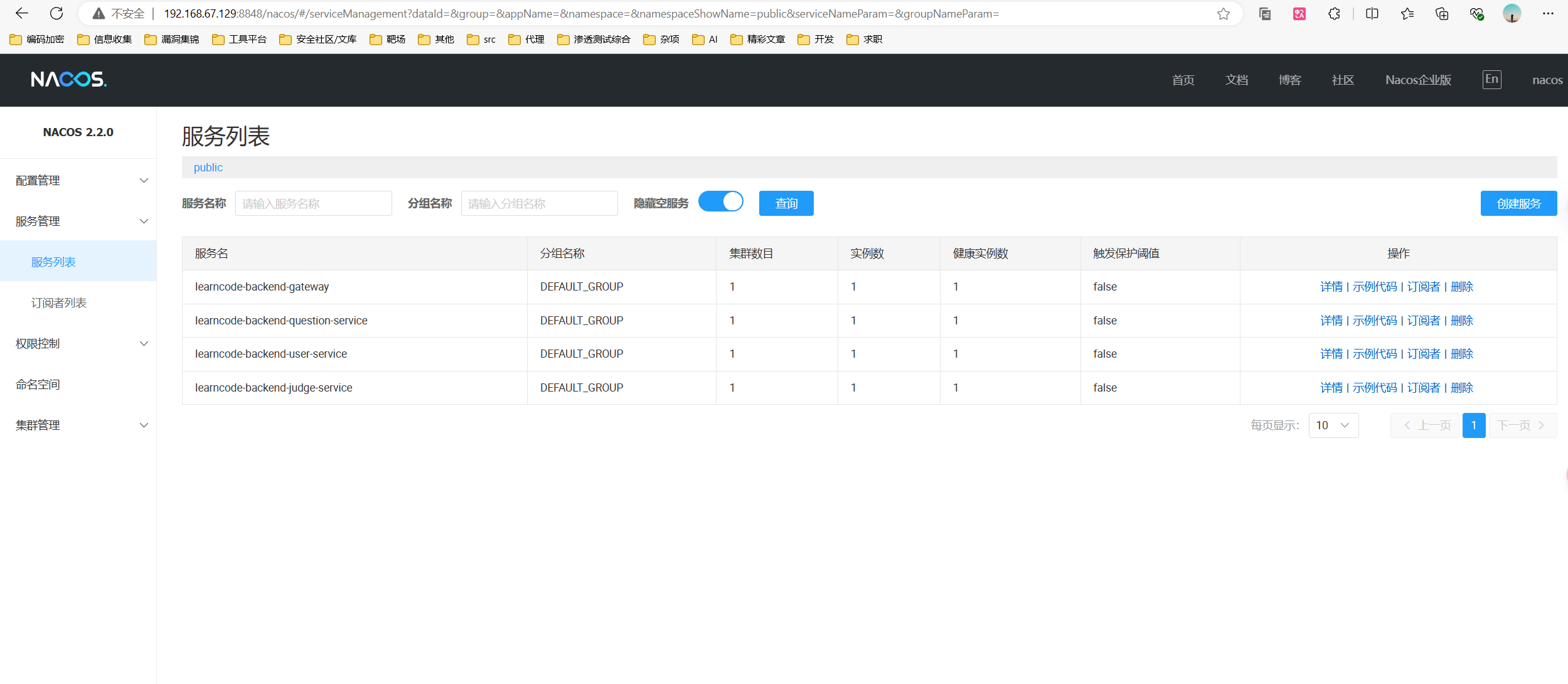The height and width of the screenshot is (684, 1568).
Task: Open the src bookmark folder
Action: tap(482, 39)
